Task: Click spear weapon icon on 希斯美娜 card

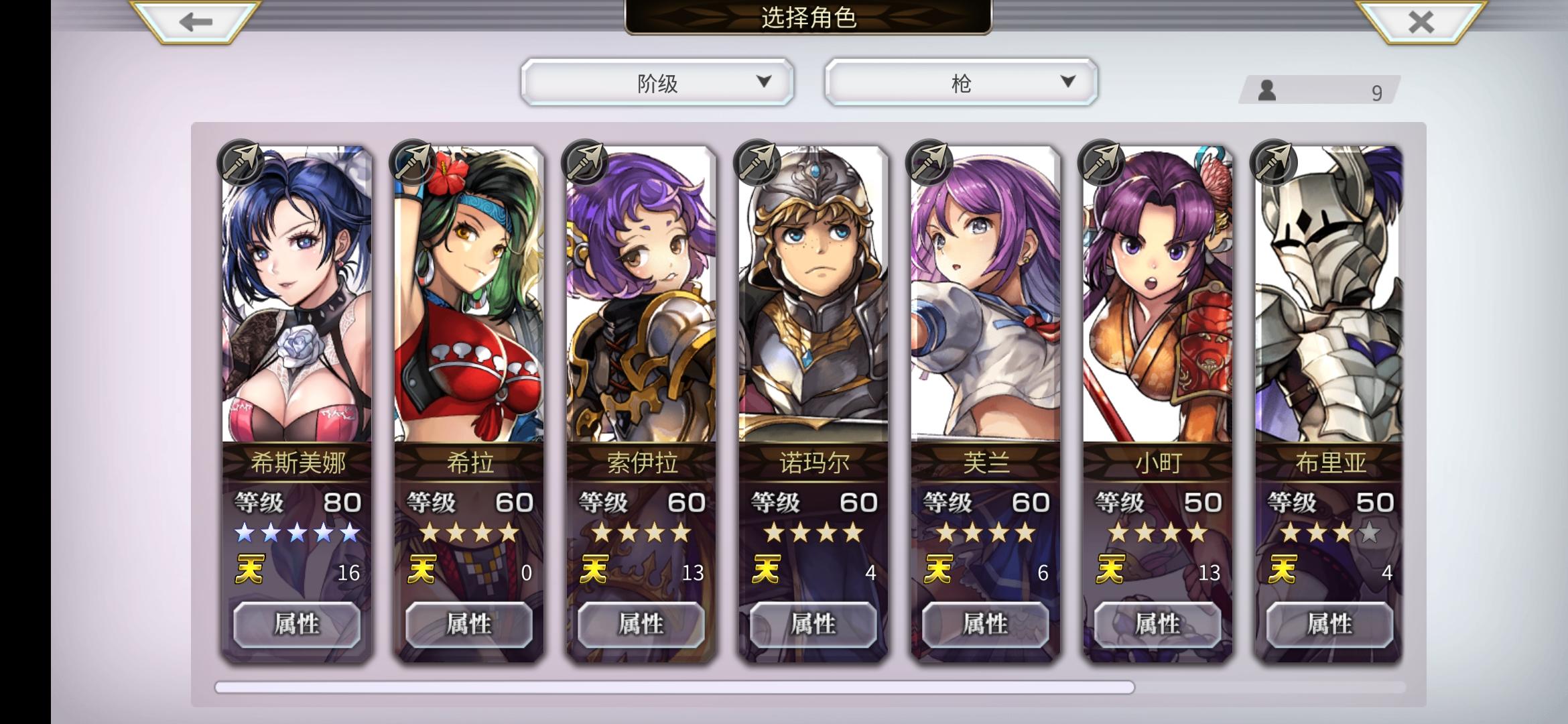Action: click(x=241, y=163)
